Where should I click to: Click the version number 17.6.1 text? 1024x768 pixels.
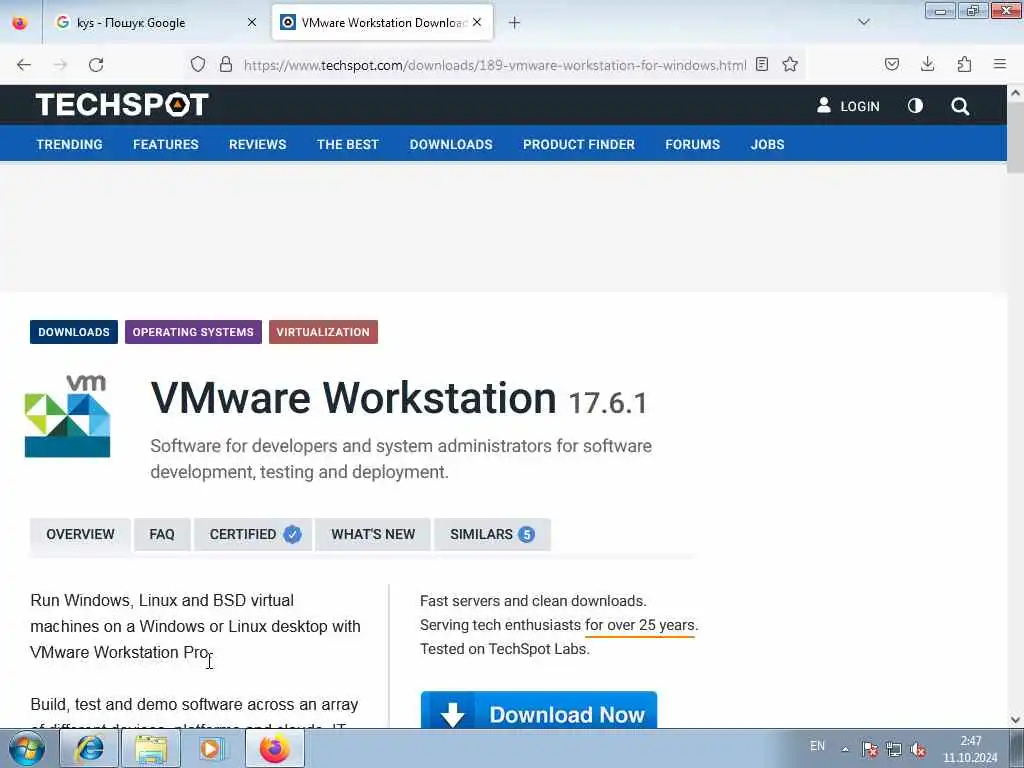click(x=608, y=403)
